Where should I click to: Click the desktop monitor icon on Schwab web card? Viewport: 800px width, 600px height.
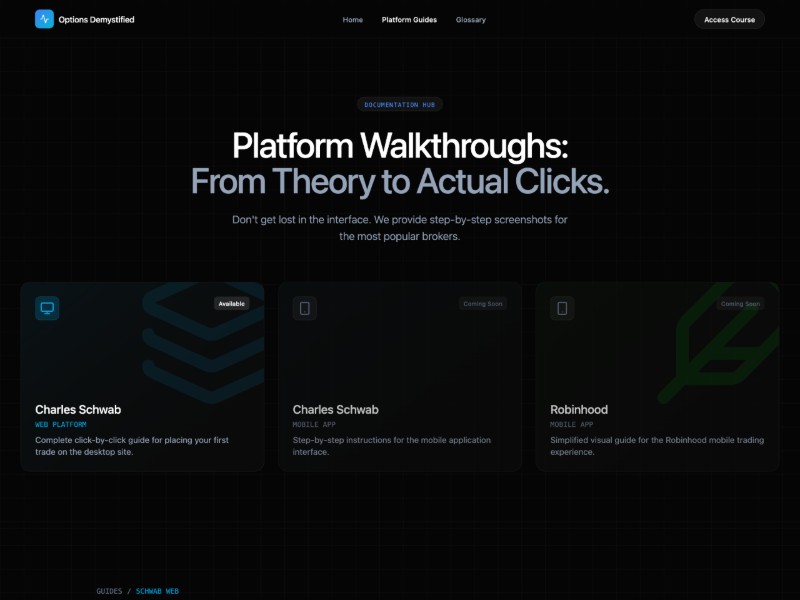click(x=47, y=308)
